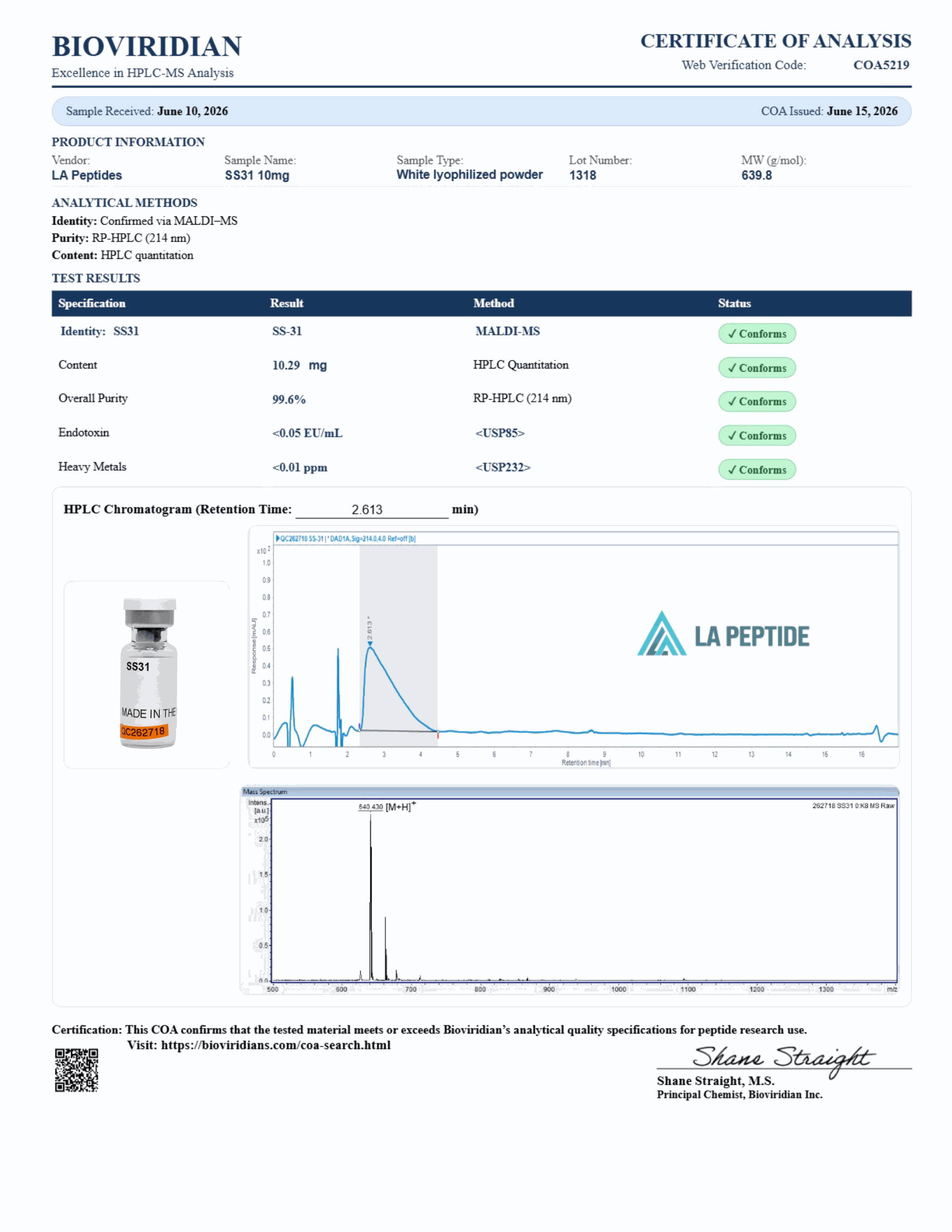Click the orange QC262718 vial label
The height and width of the screenshot is (1232, 952).
(144, 731)
